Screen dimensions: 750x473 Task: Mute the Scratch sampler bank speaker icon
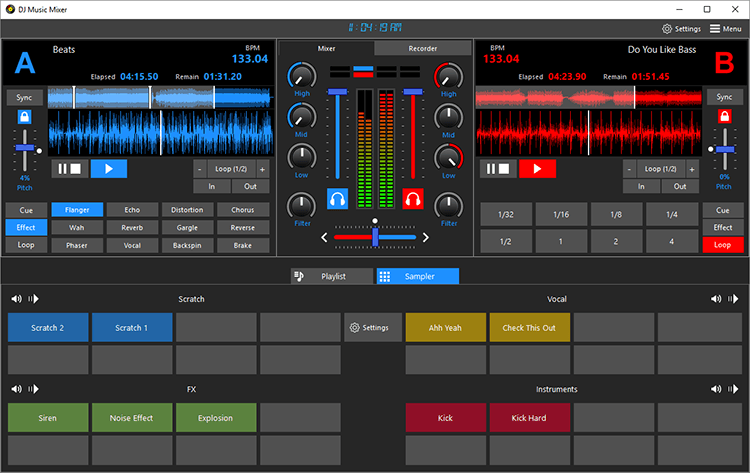point(17,299)
